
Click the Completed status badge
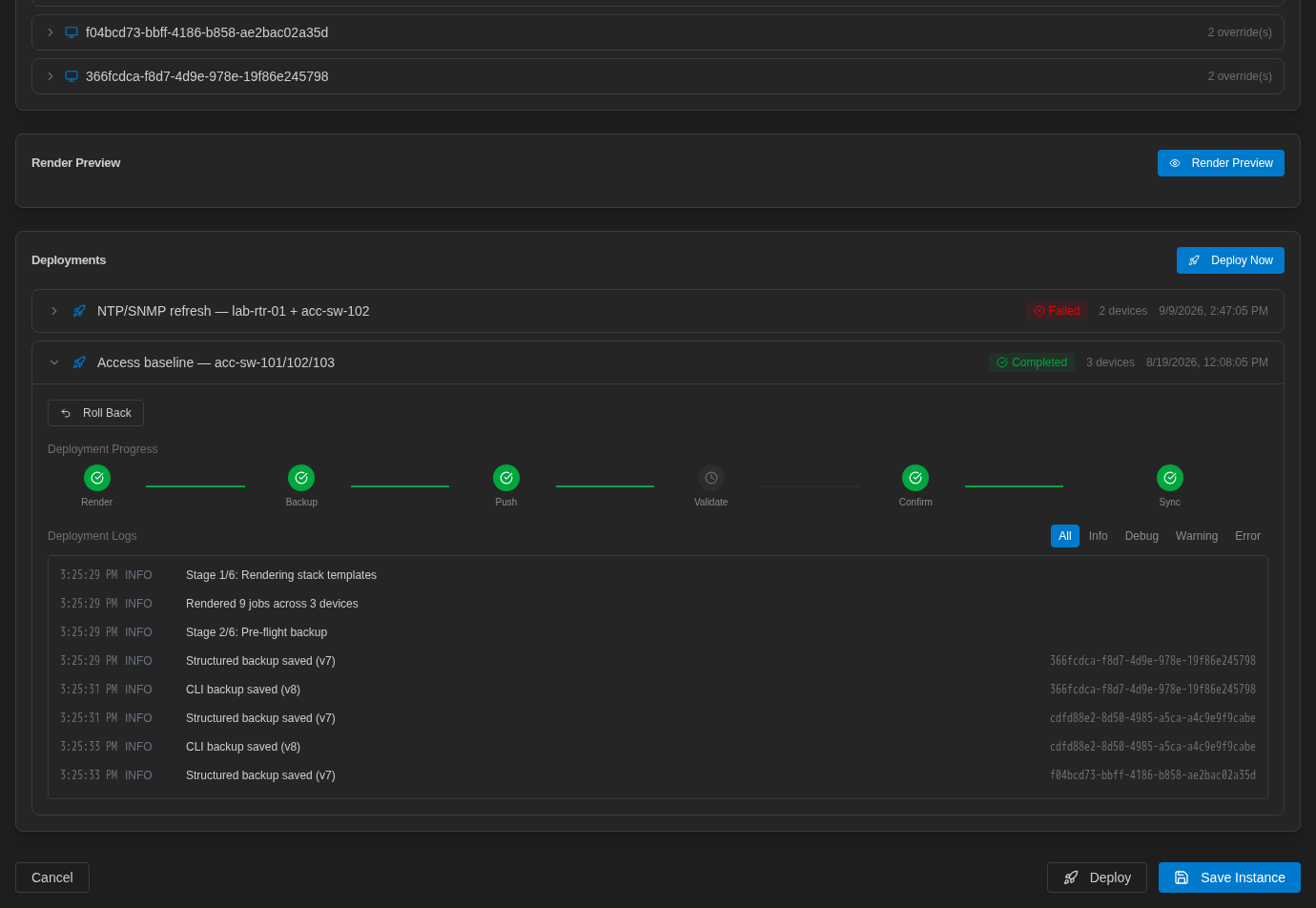[1032, 362]
